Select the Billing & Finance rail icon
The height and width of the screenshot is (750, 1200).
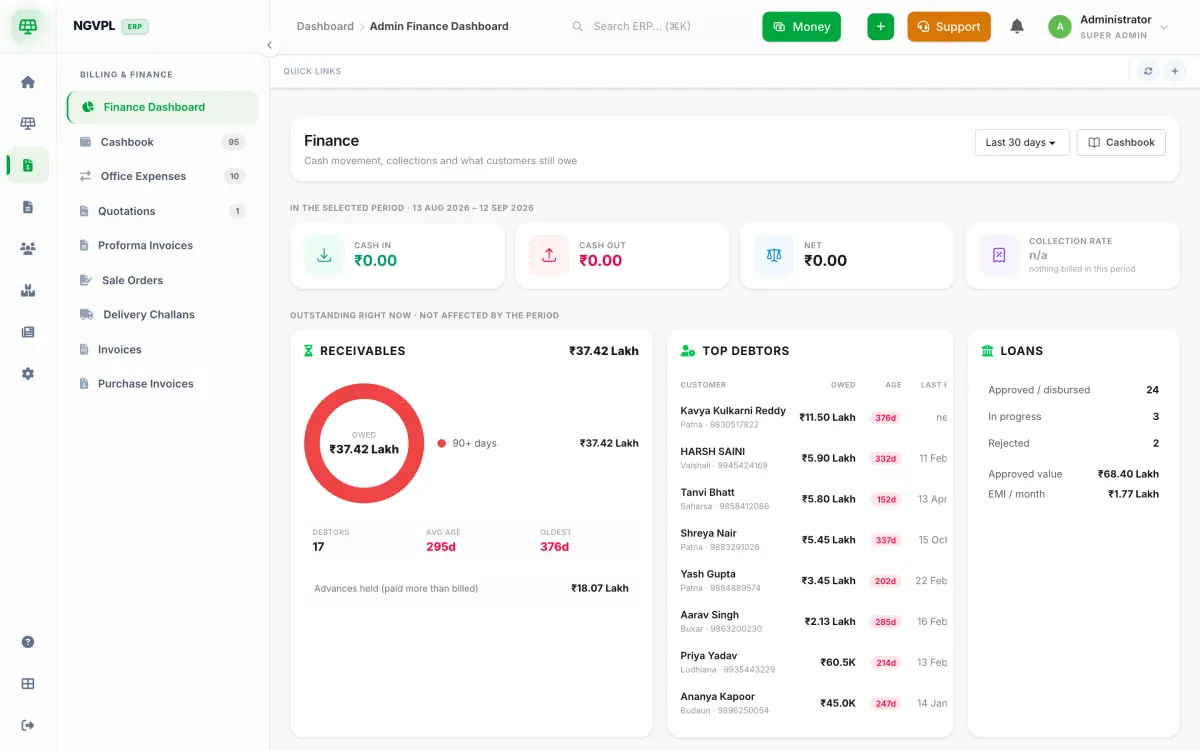pos(28,165)
